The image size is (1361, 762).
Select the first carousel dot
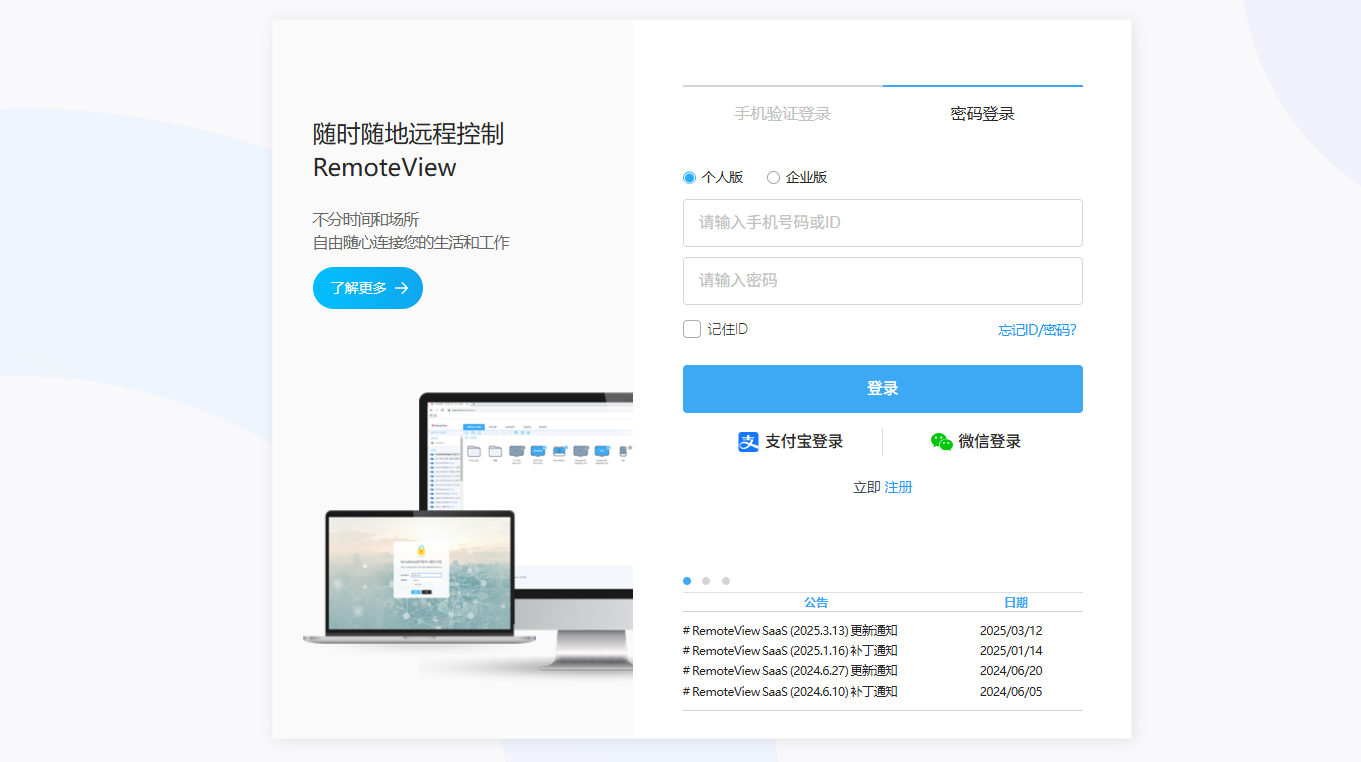point(687,581)
